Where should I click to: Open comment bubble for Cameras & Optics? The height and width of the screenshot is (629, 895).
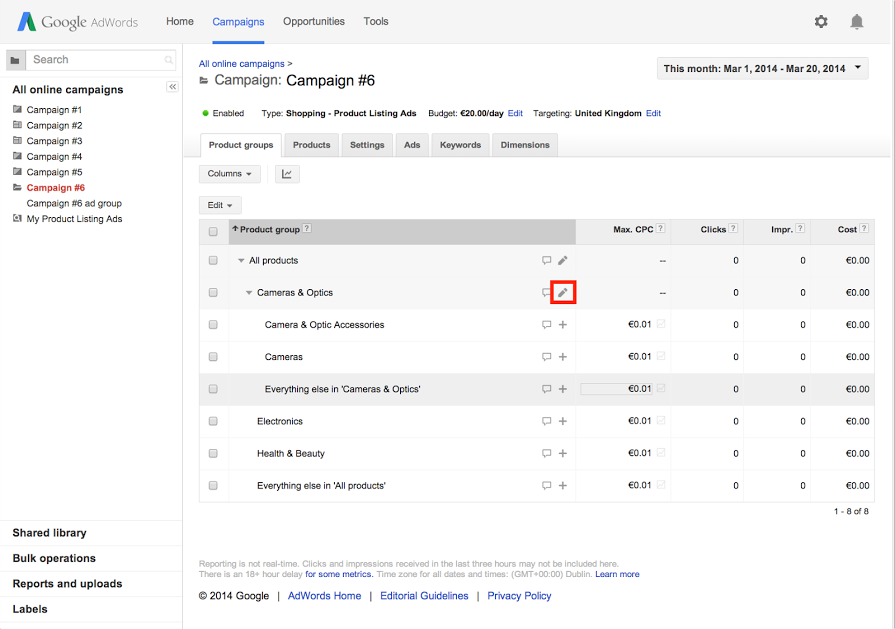pyautogui.click(x=546, y=292)
